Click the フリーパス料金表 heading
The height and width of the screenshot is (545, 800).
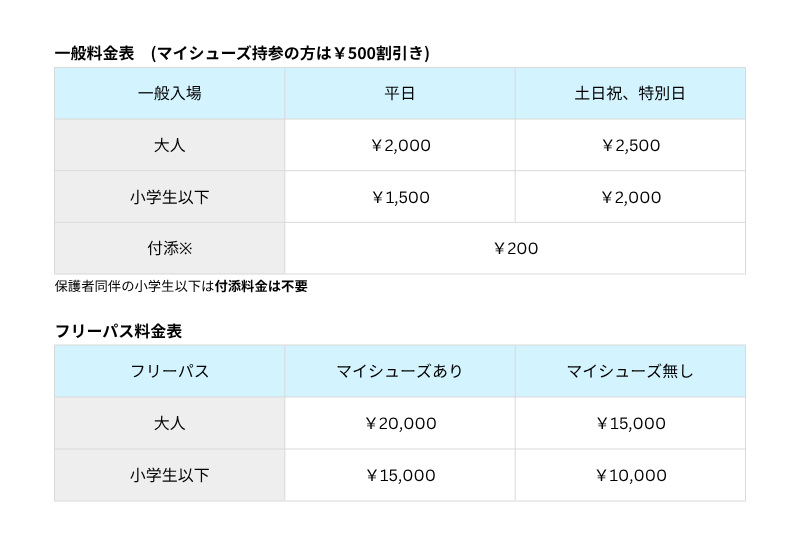(118, 329)
